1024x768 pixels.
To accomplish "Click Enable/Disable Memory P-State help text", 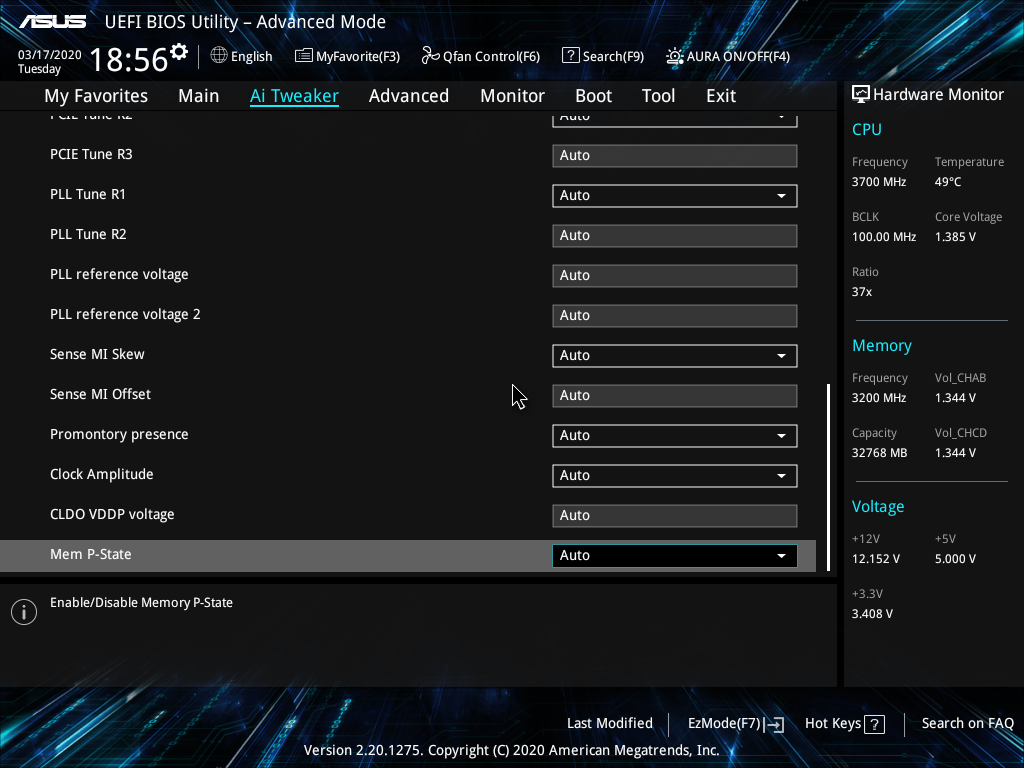I will click(141, 603).
